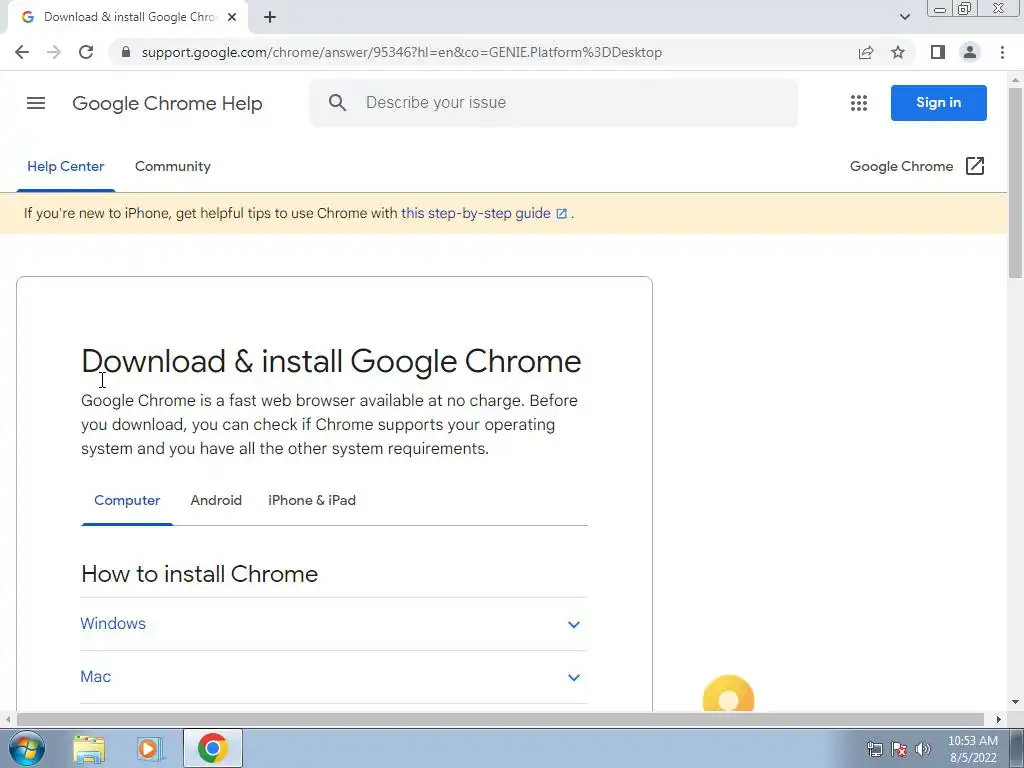The image size is (1024, 768).
Task: Click the volume speaker tray icon
Action: (923, 749)
